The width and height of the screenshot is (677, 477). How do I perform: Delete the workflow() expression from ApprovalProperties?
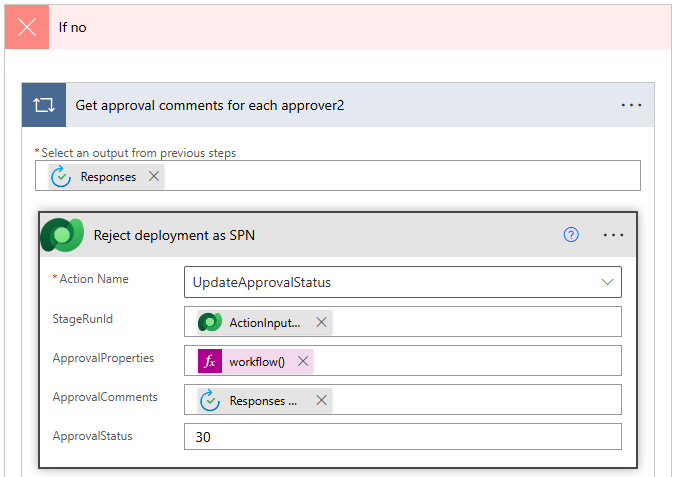(302, 361)
